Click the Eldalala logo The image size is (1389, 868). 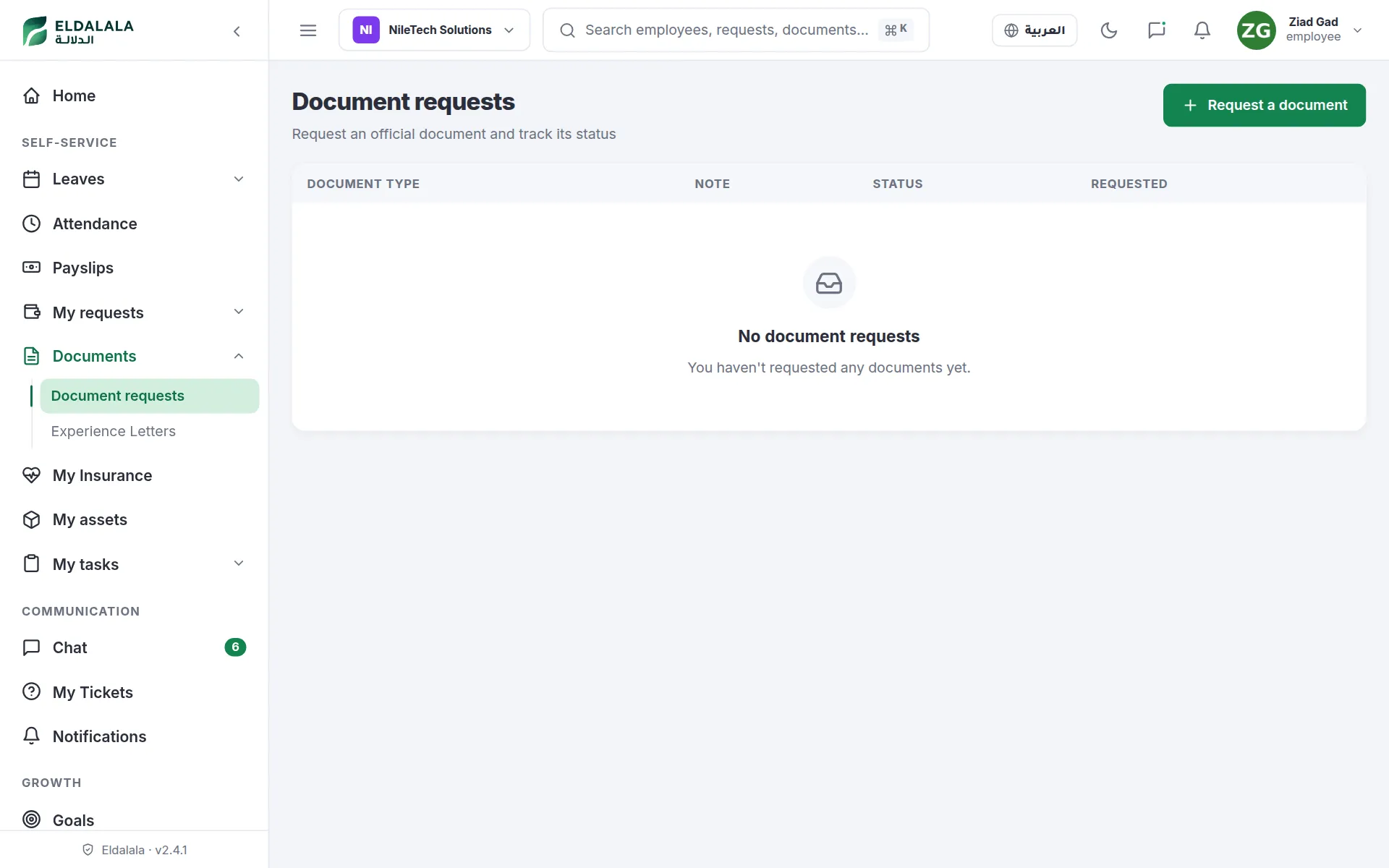pos(78,30)
